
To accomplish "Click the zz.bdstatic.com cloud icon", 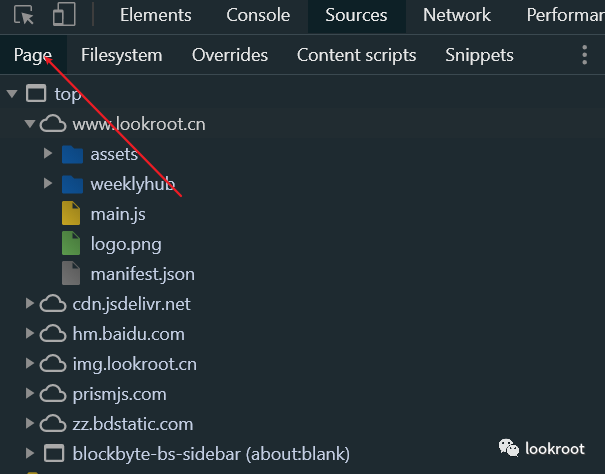I will click(x=53, y=424).
